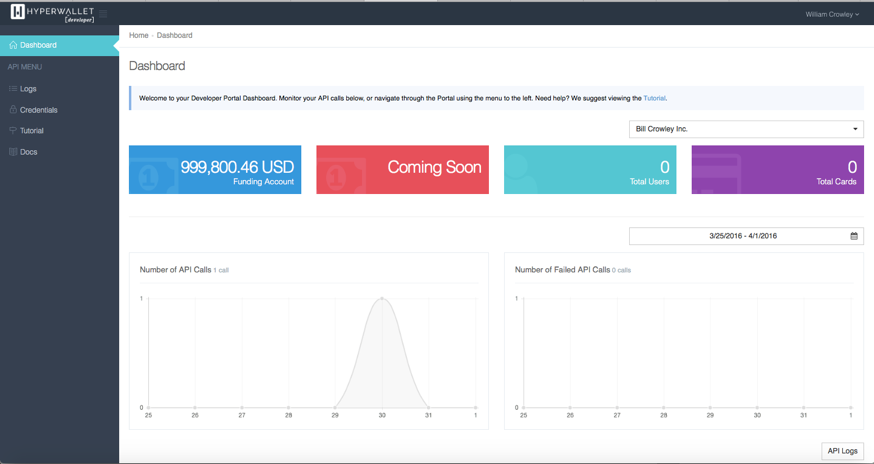Open the William Crowley user menu
Screen dimensions: 874x464
coord(832,14)
